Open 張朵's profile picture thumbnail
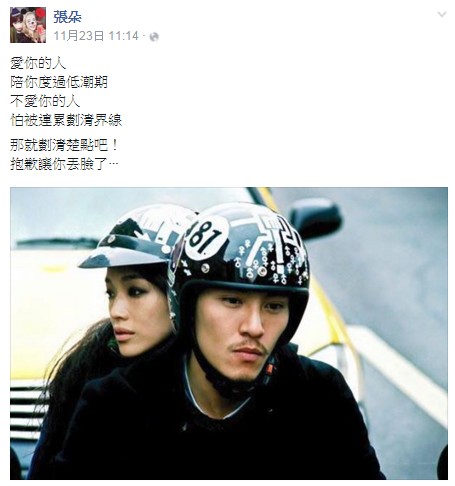Viewport: 455px width, 486px height. point(28,25)
